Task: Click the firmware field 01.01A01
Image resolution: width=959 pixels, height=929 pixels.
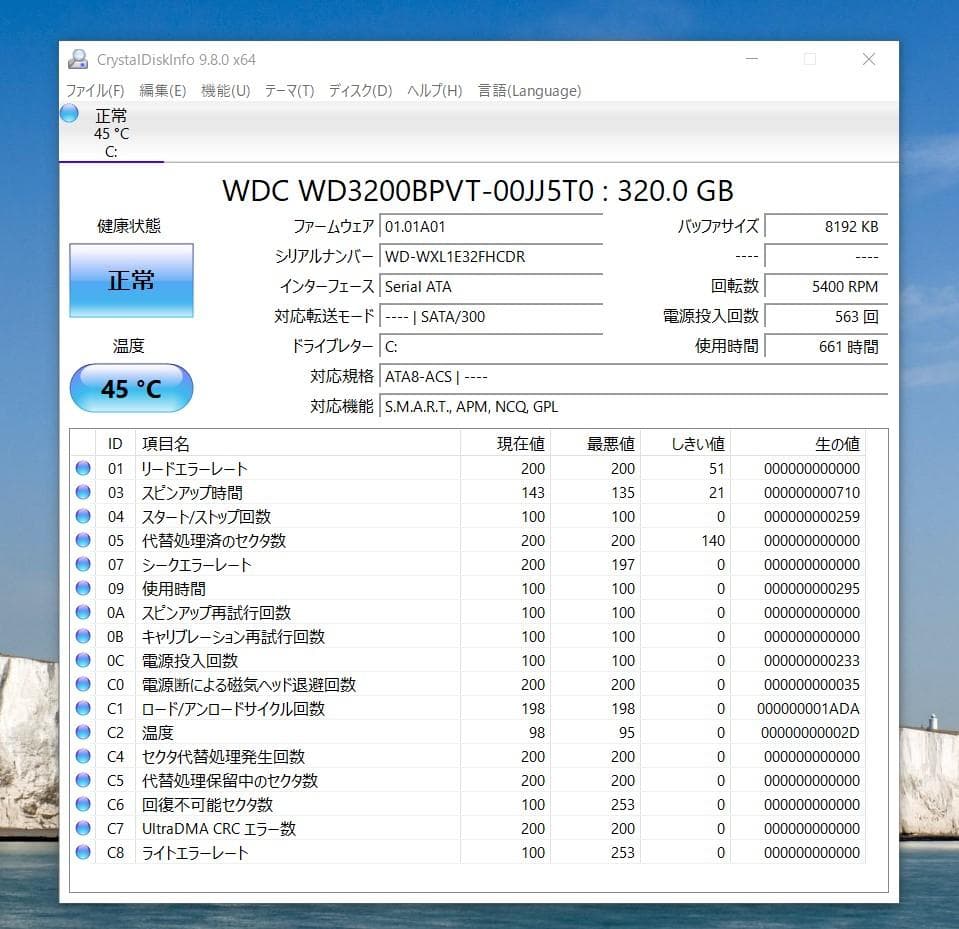Action: click(491, 227)
